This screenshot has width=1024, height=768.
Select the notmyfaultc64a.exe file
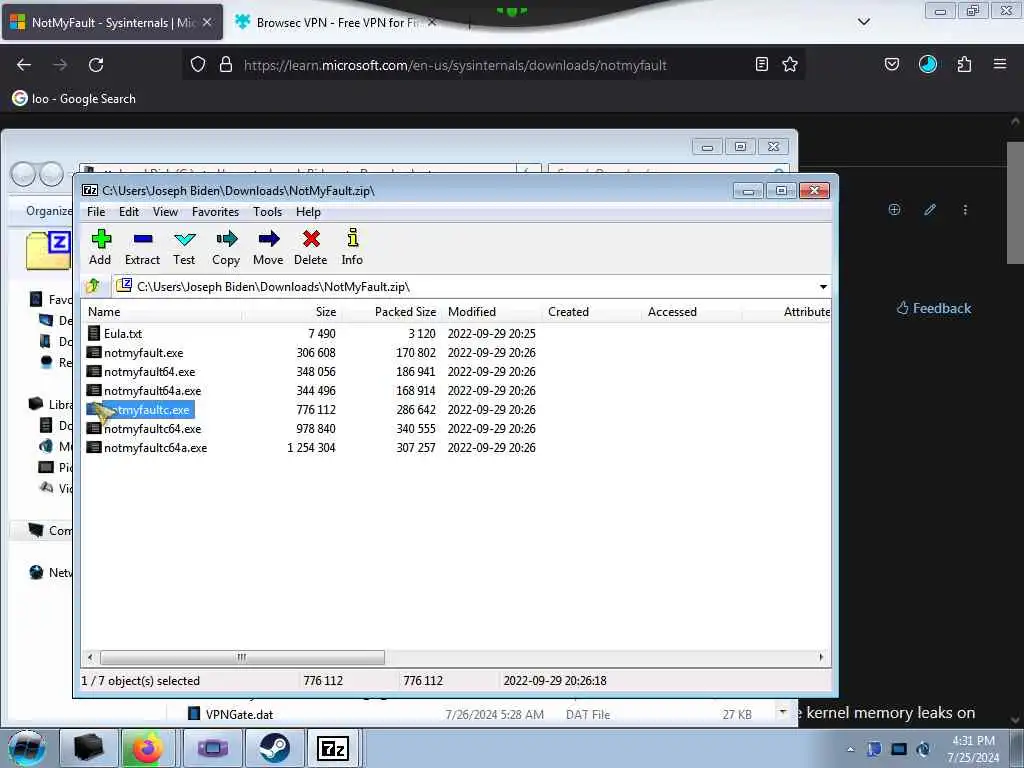pyautogui.click(x=147, y=448)
